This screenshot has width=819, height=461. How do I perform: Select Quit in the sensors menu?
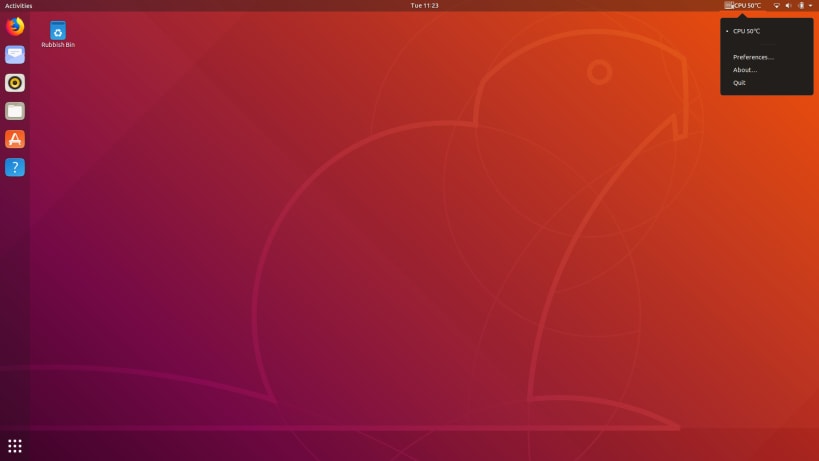coord(766,83)
